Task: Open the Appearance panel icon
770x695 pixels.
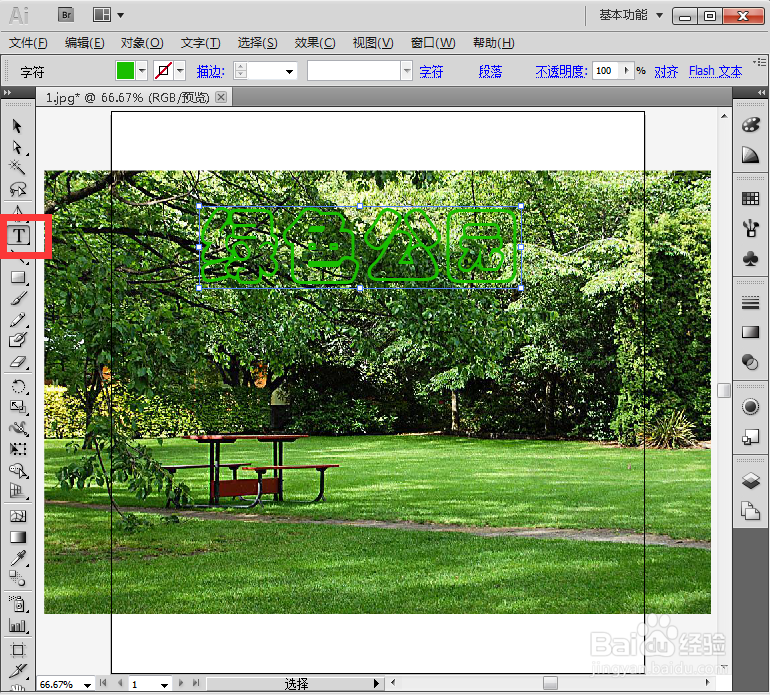Action: (x=750, y=407)
